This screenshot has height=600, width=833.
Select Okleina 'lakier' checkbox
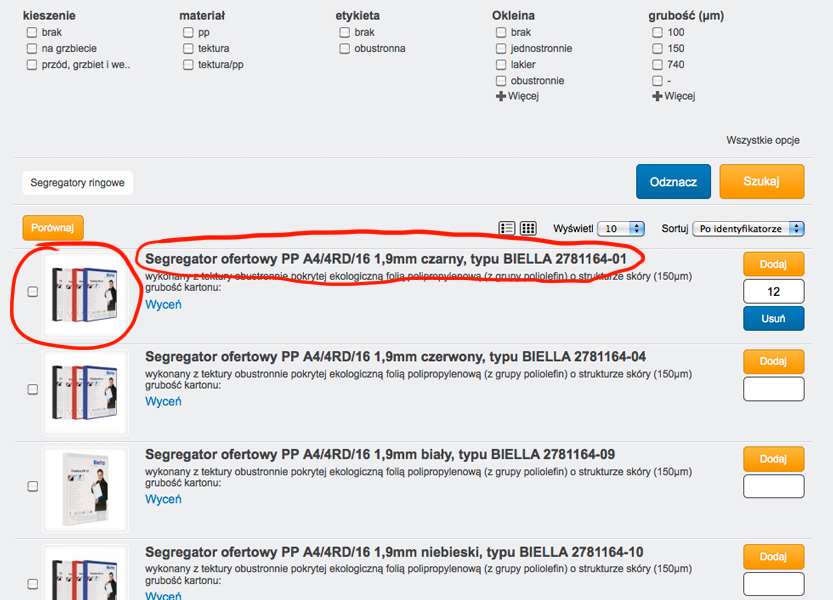point(501,65)
